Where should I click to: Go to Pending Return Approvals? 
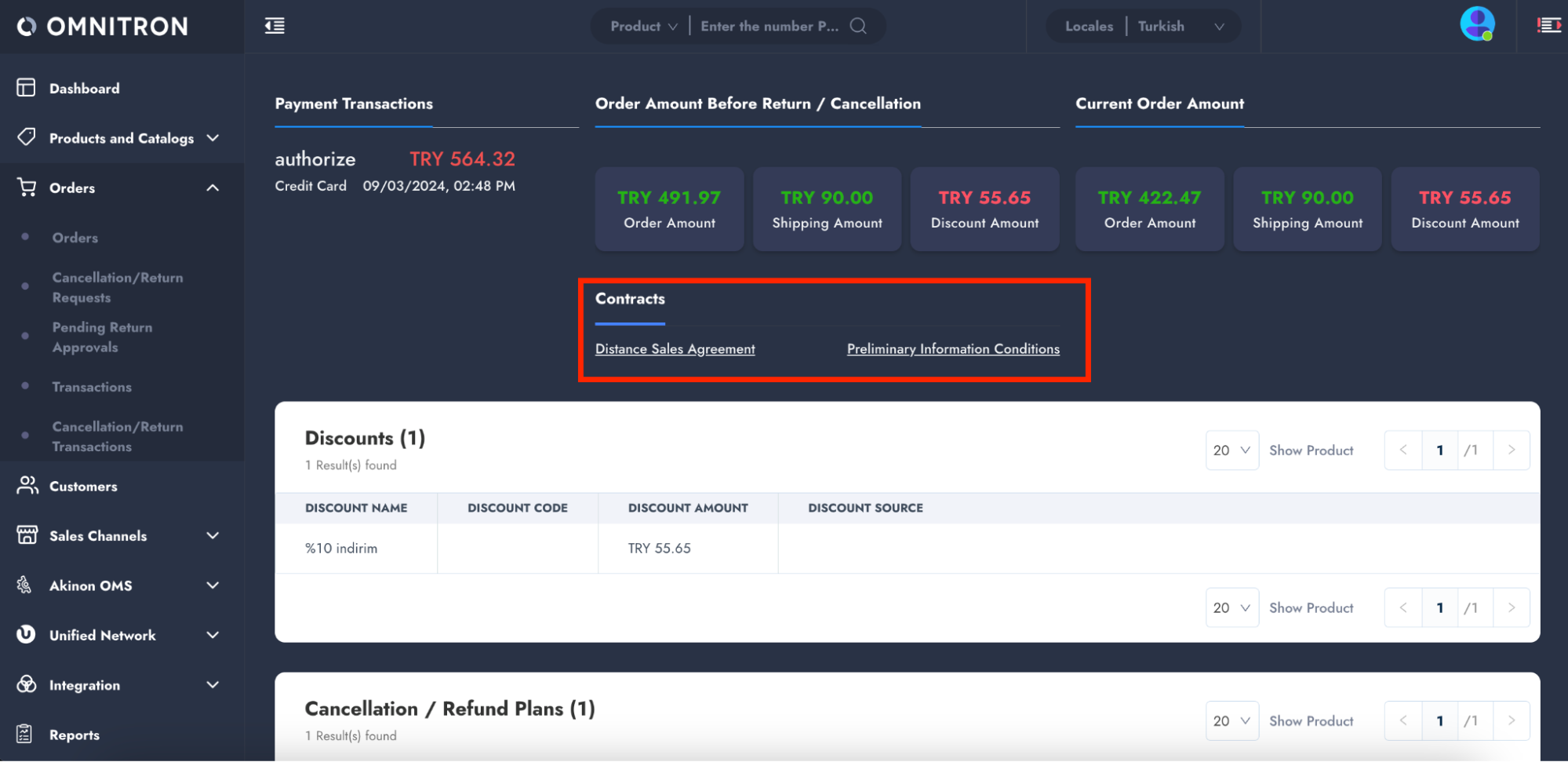point(102,337)
